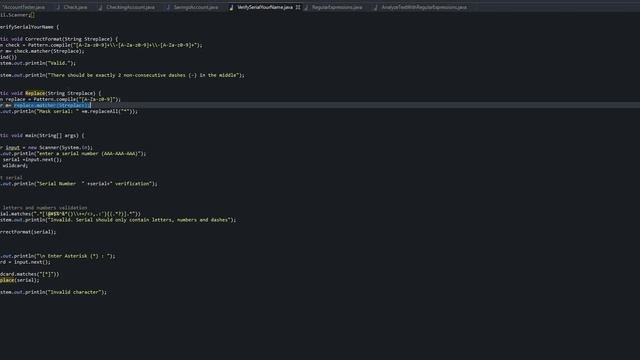The height and width of the screenshot is (360, 640).
Task: Switch to the AccountTester.java tab
Action: [x=23, y=7]
